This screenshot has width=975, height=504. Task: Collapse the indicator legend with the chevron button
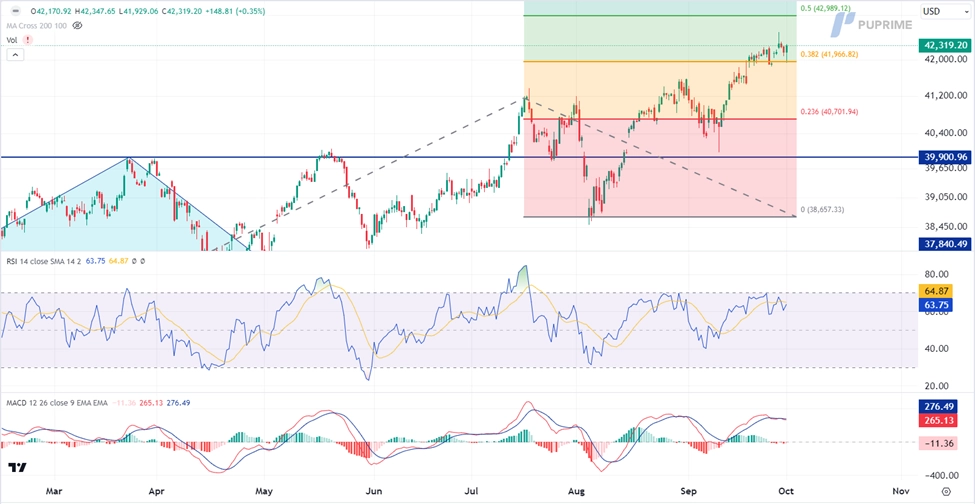tap(15, 55)
